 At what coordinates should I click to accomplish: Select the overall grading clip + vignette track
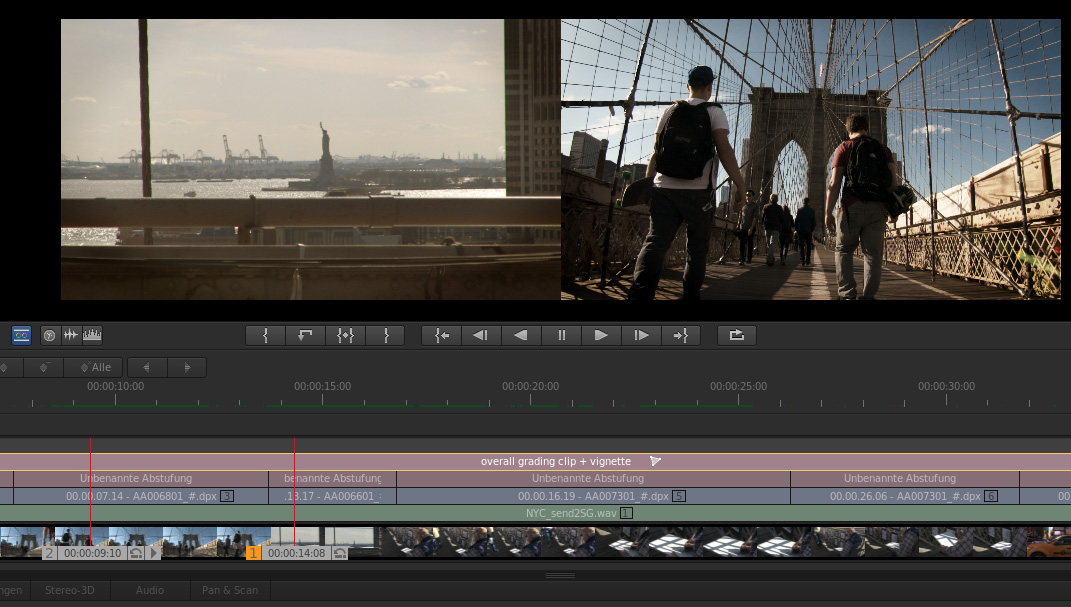click(555, 461)
